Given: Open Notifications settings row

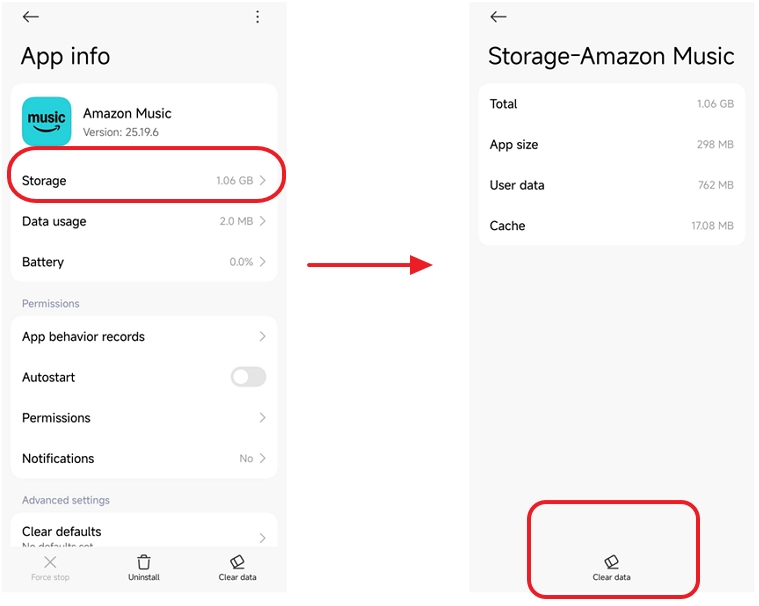Looking at the screenshot, I should [x=143, y=458].
